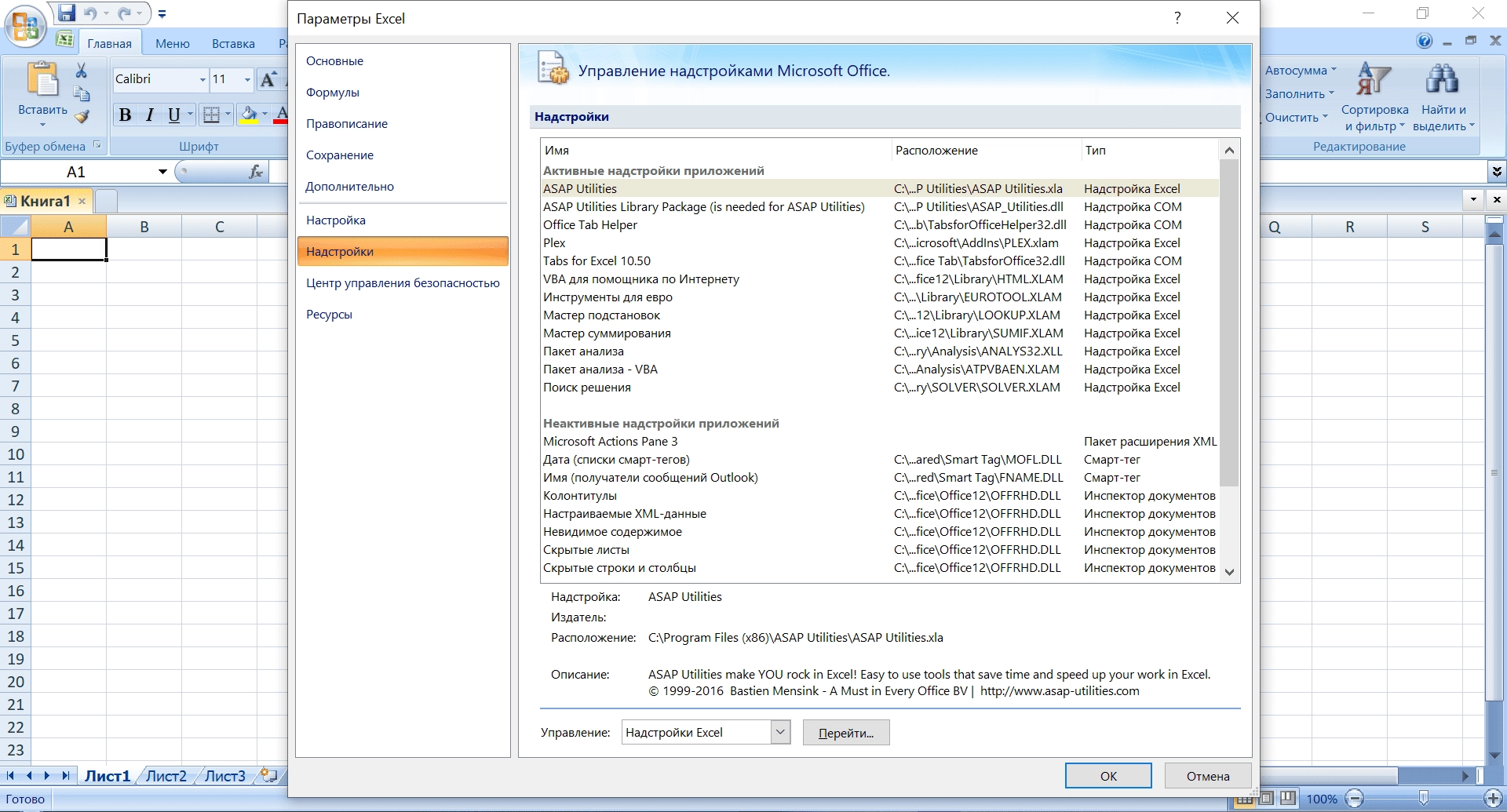Select the Format Painter brush
The width and height of the screenshot is (1507, 812).
[81, 117]
